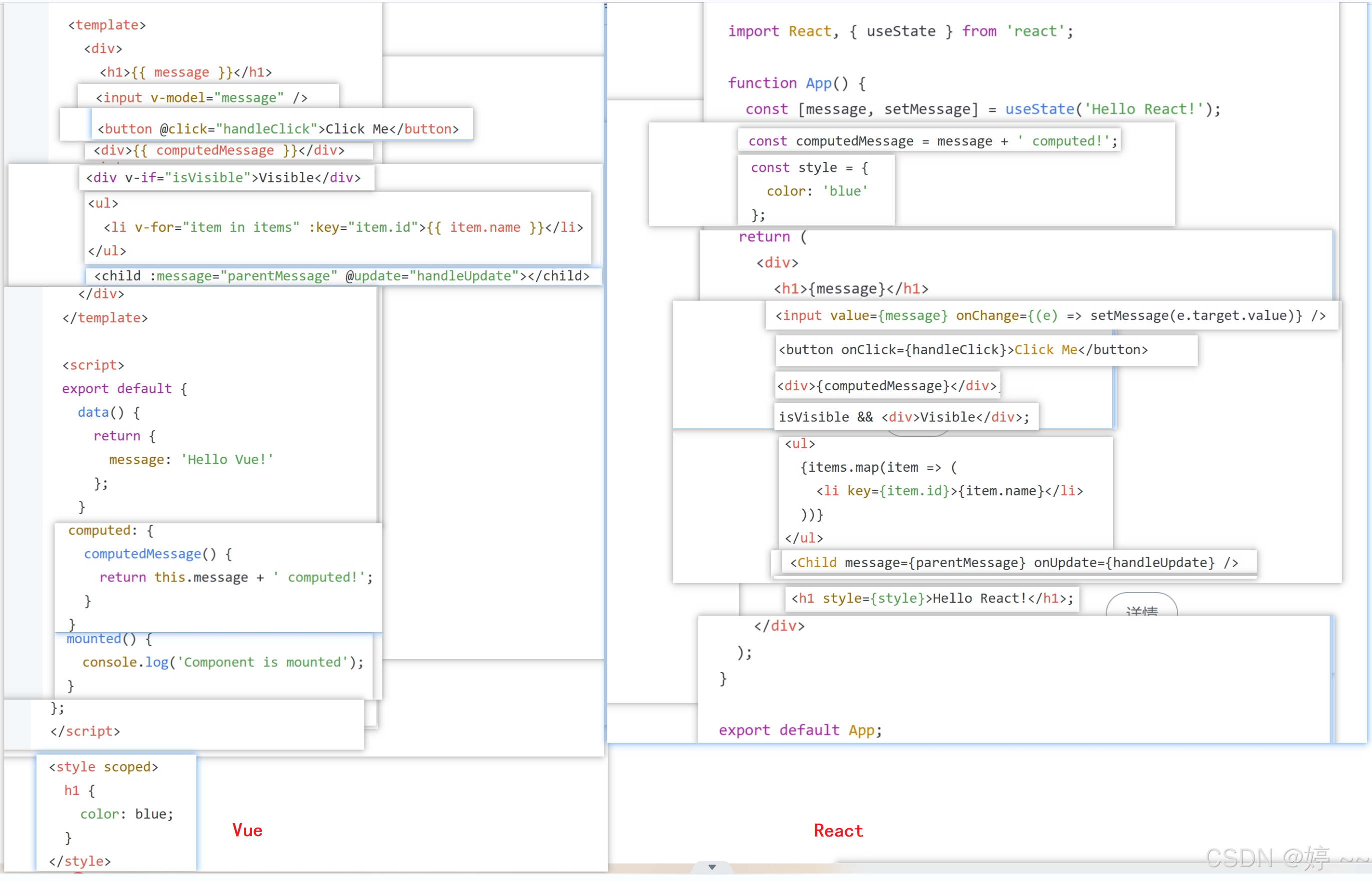This screenshot has width=1372, height=881.
Task: Click the partially hidden 详情 button
Action: 1142,609
